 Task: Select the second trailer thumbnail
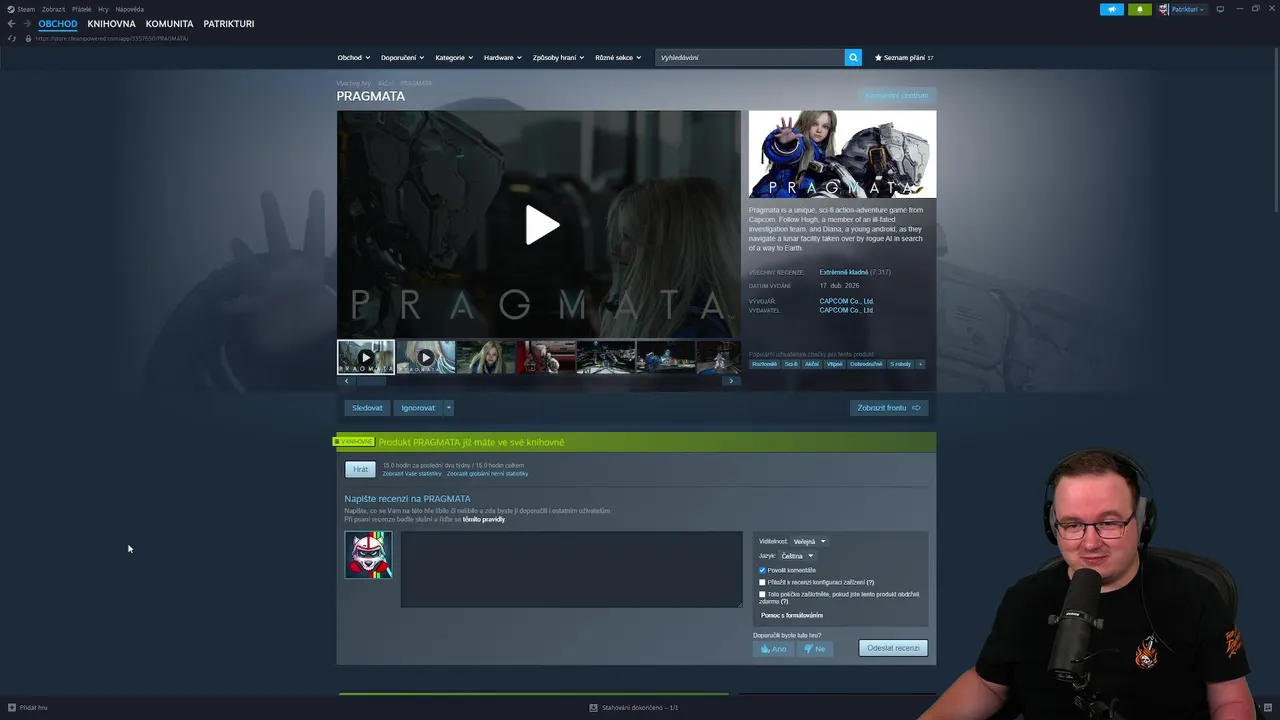click(x=425, y=357)
